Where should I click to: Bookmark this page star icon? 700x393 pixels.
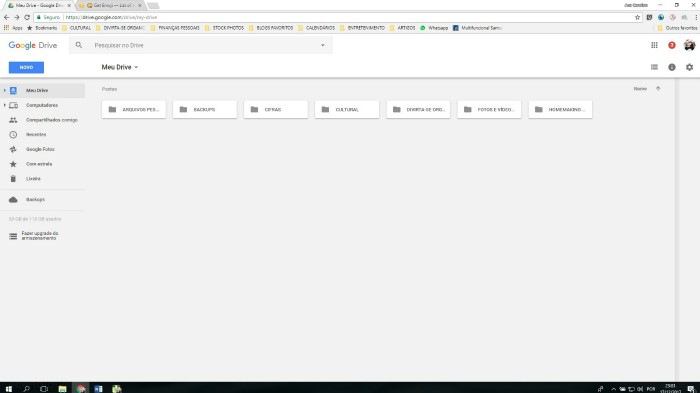click(x=637, y=17)
